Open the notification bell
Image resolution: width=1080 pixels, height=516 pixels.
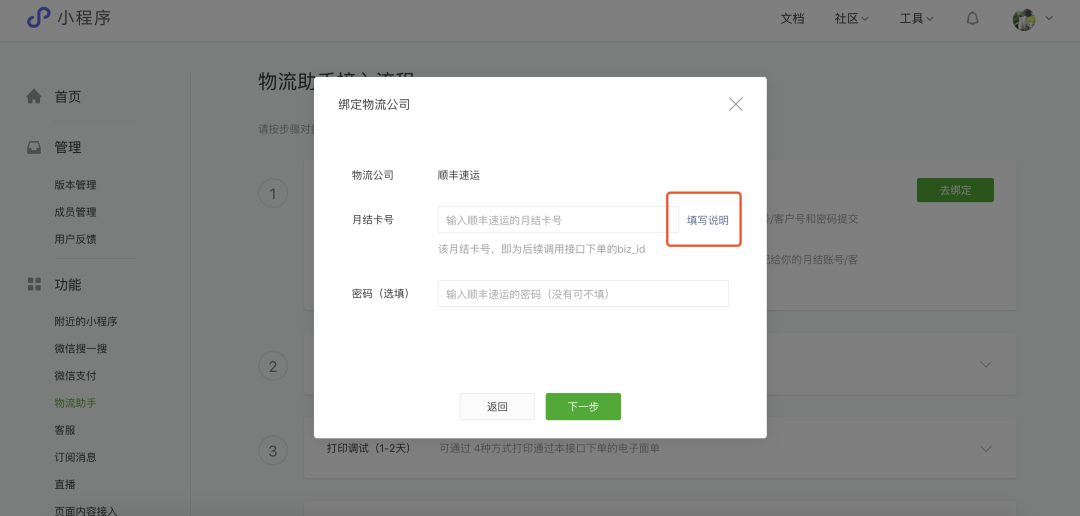973,19
